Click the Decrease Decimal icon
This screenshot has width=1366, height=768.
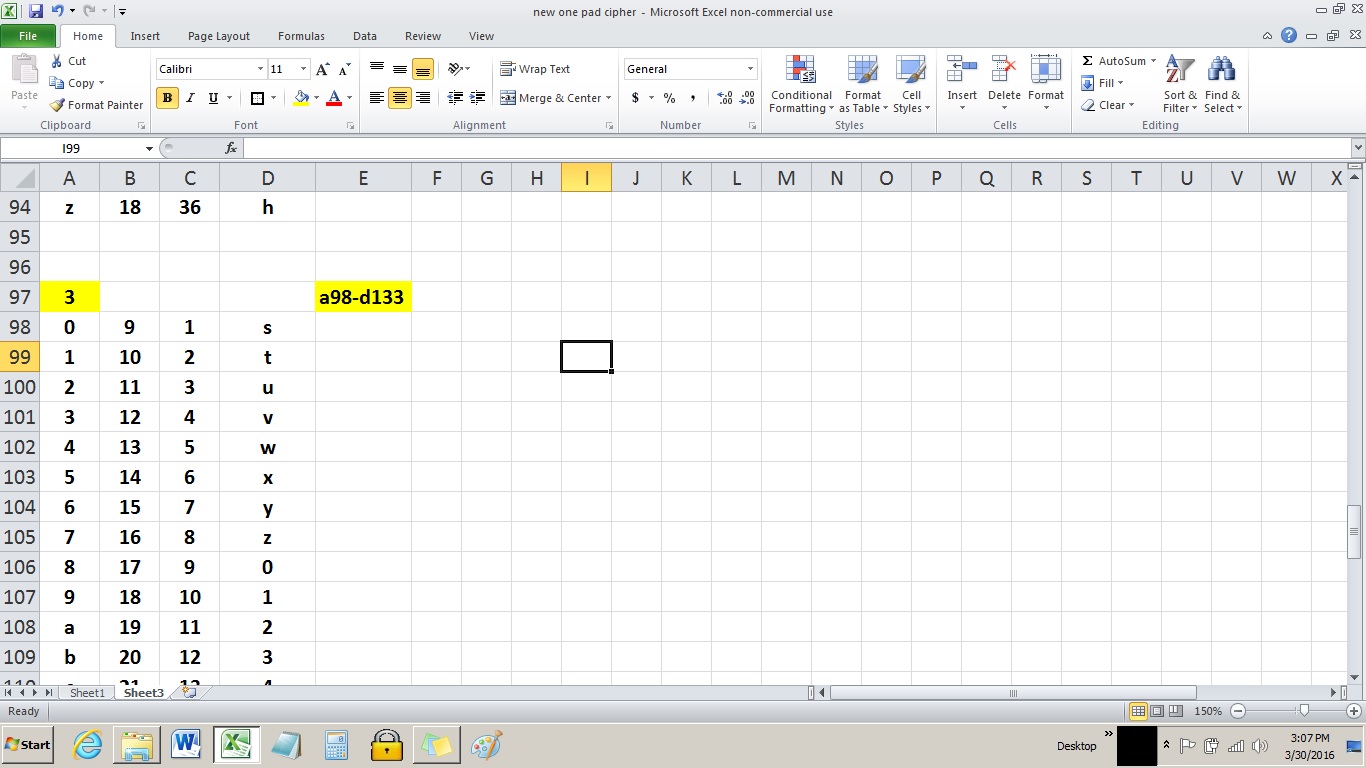pyautogui.click(x=748, y=98)
